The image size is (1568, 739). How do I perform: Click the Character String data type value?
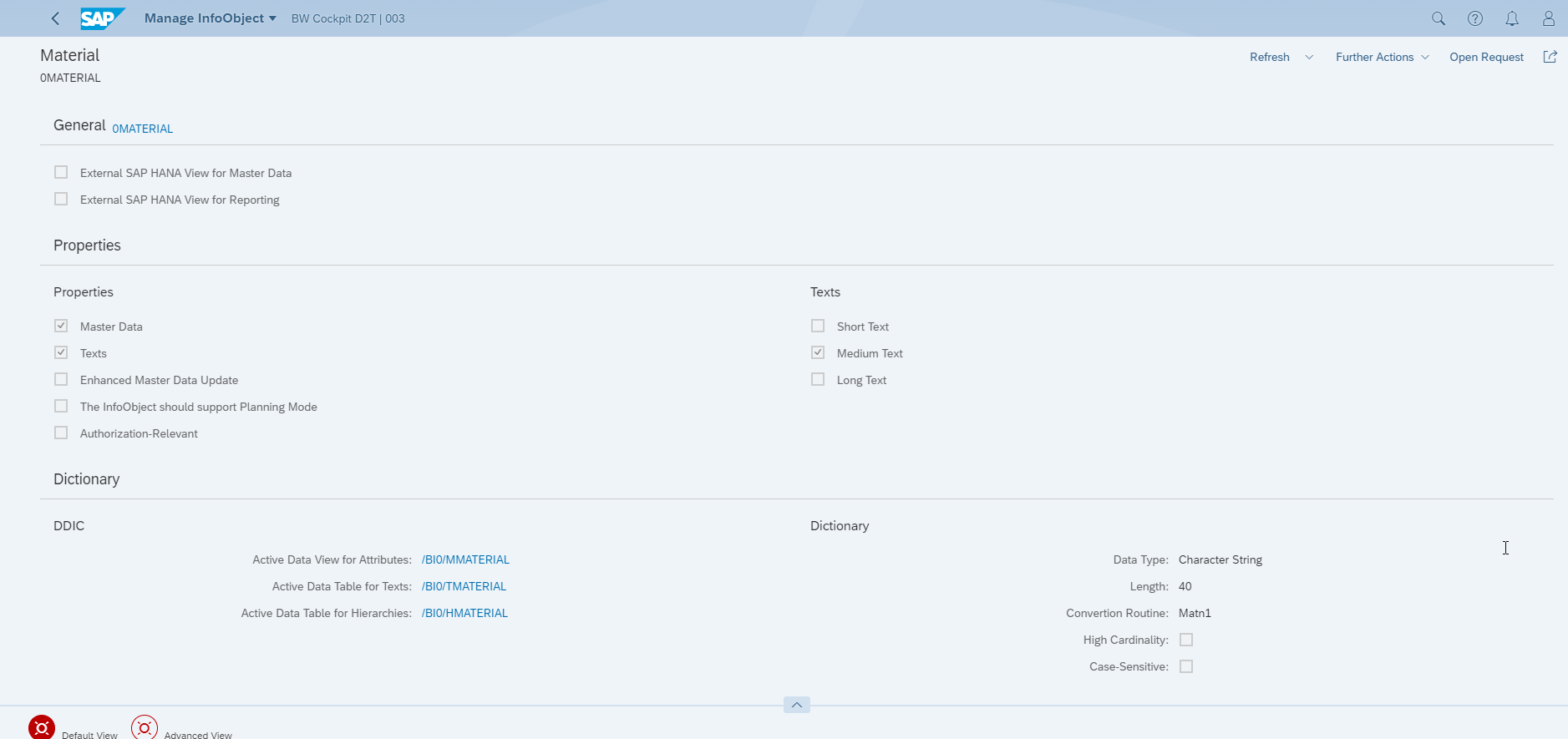tap(1220, 559)
